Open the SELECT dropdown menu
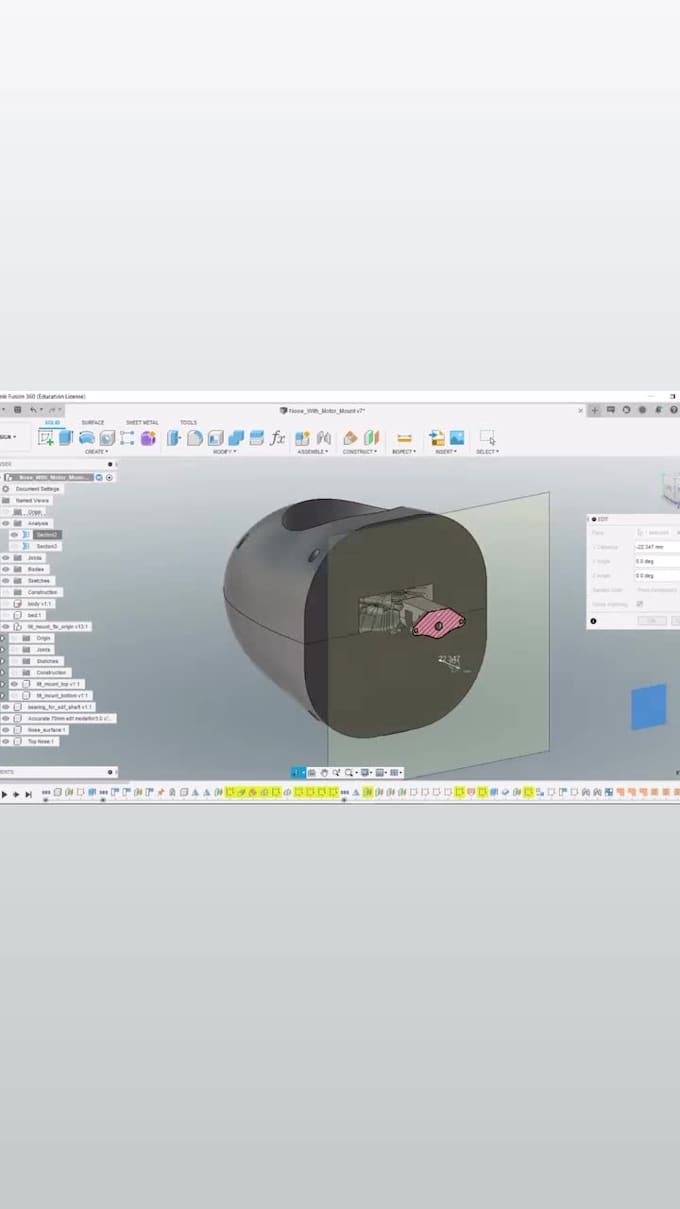Image resolution: width=680 pixels, height=1209 pixels. pyautogui.click(x=487, y=452)
